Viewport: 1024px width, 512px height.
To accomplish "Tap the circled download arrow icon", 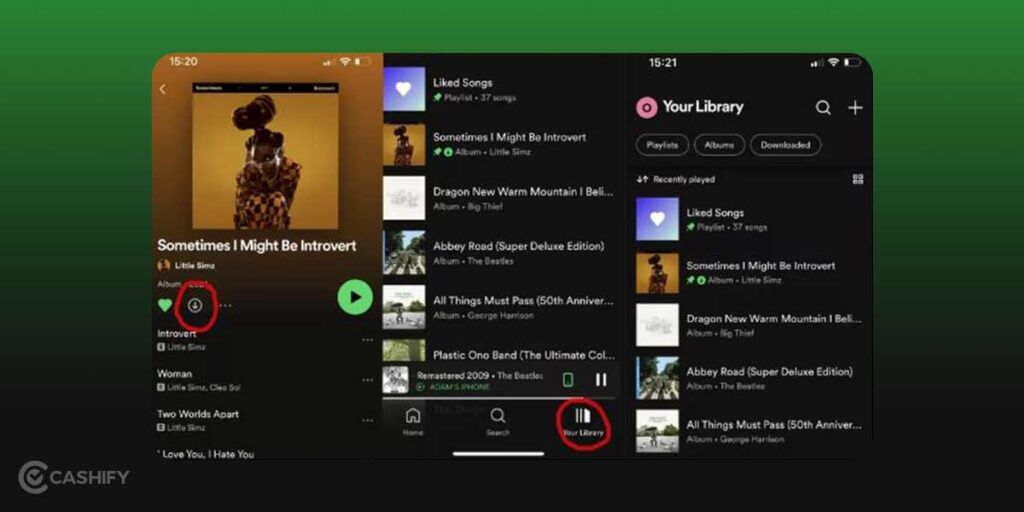I will [195, 305].
